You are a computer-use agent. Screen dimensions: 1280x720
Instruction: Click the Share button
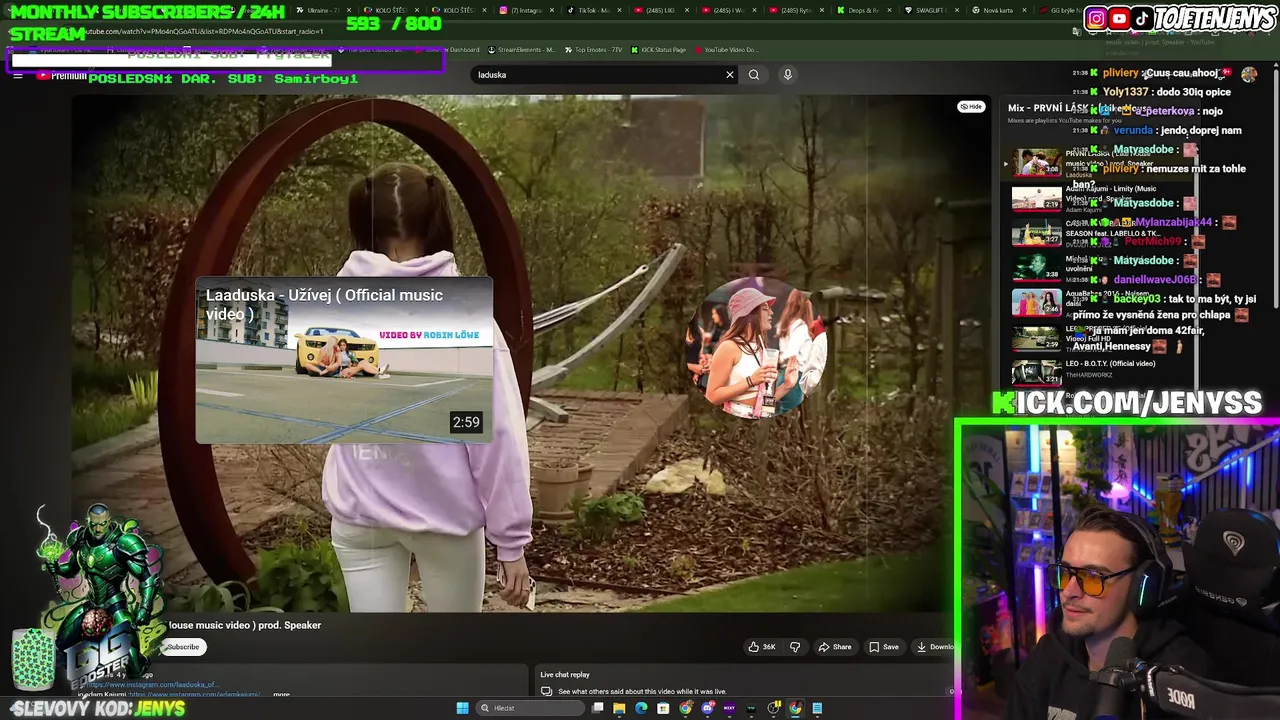[x=835, y=647]
